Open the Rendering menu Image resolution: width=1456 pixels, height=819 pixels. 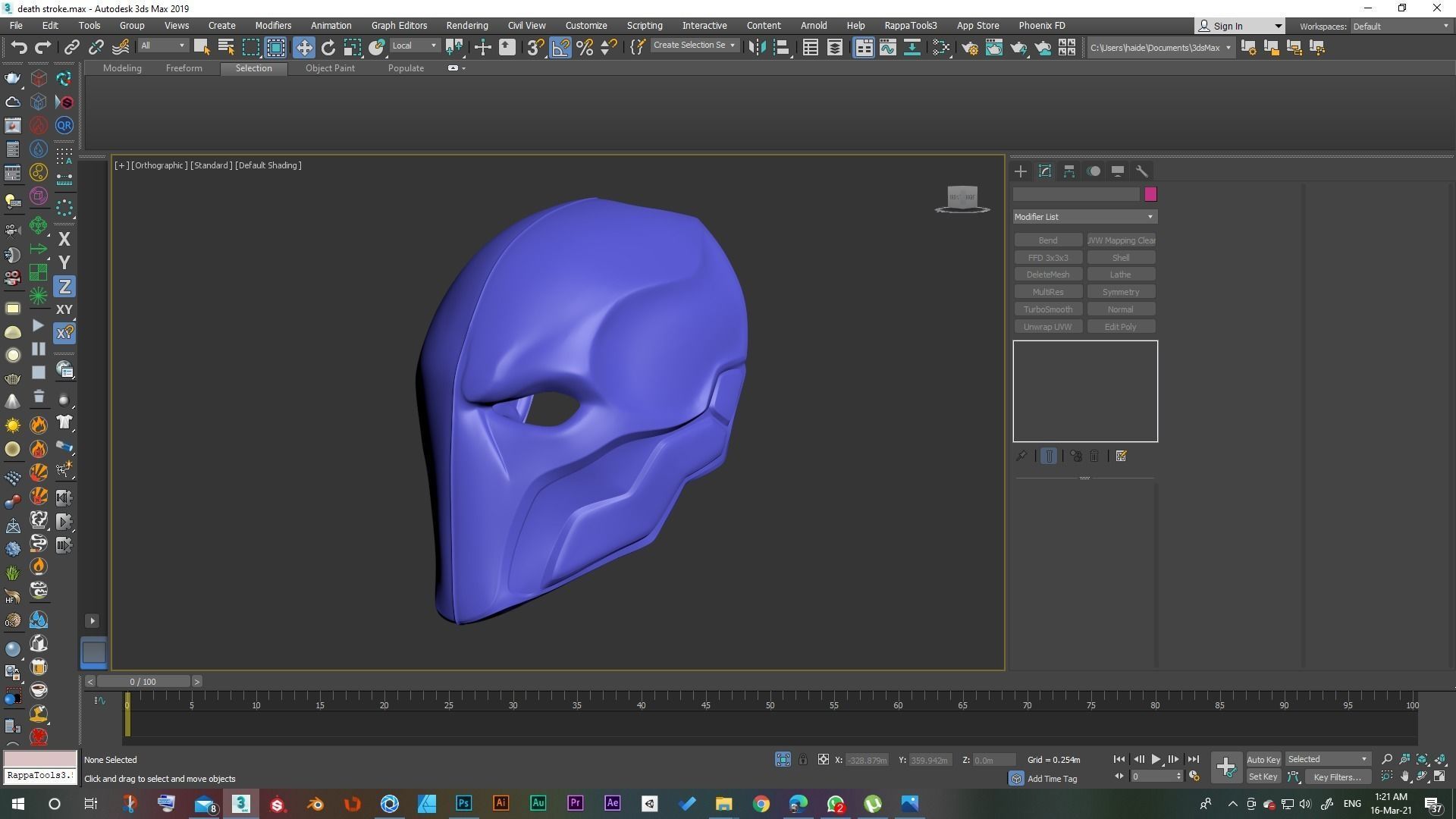[x=466, y=26]
